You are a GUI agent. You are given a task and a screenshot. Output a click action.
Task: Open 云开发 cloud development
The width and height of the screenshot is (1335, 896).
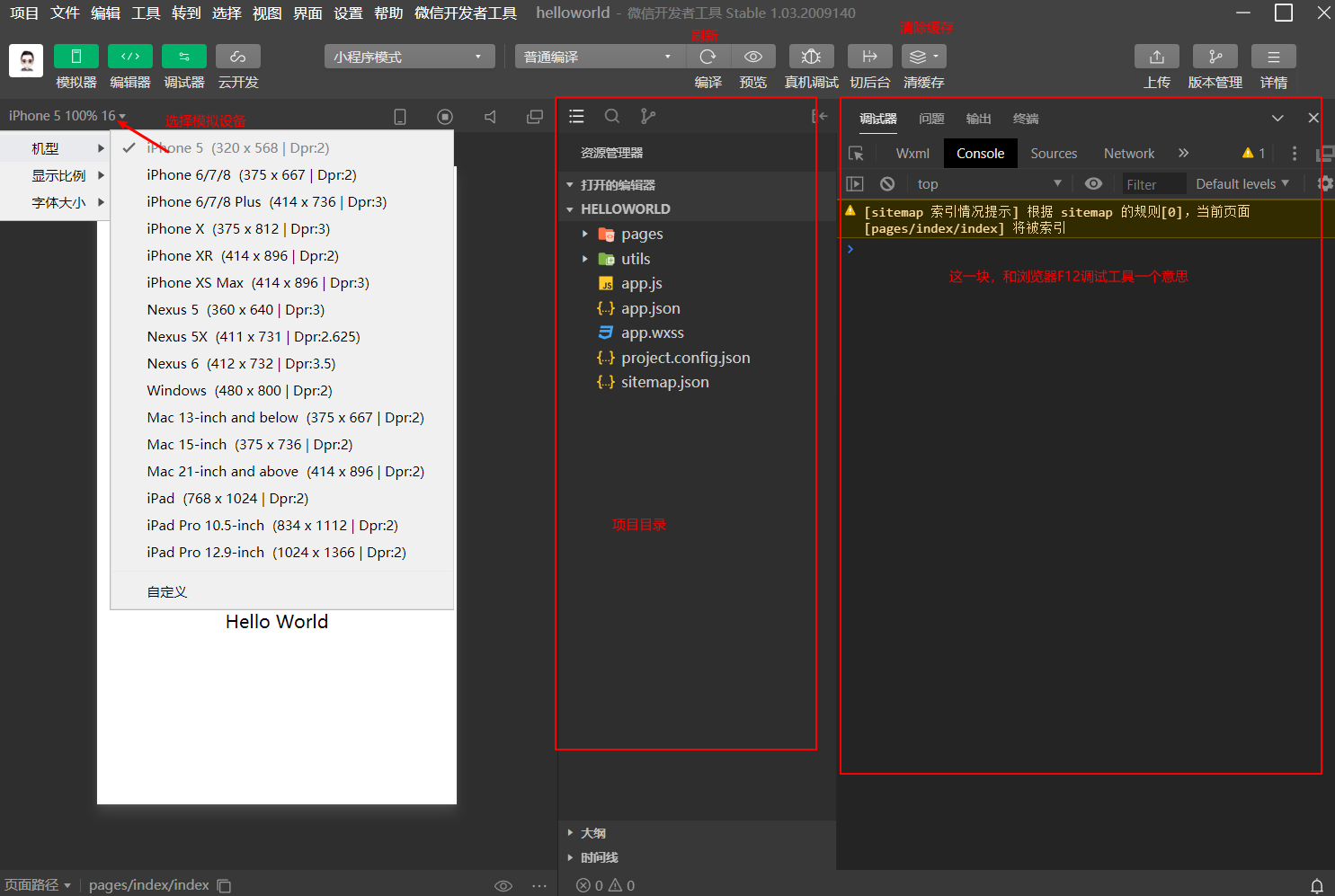[x=238, y=57]
